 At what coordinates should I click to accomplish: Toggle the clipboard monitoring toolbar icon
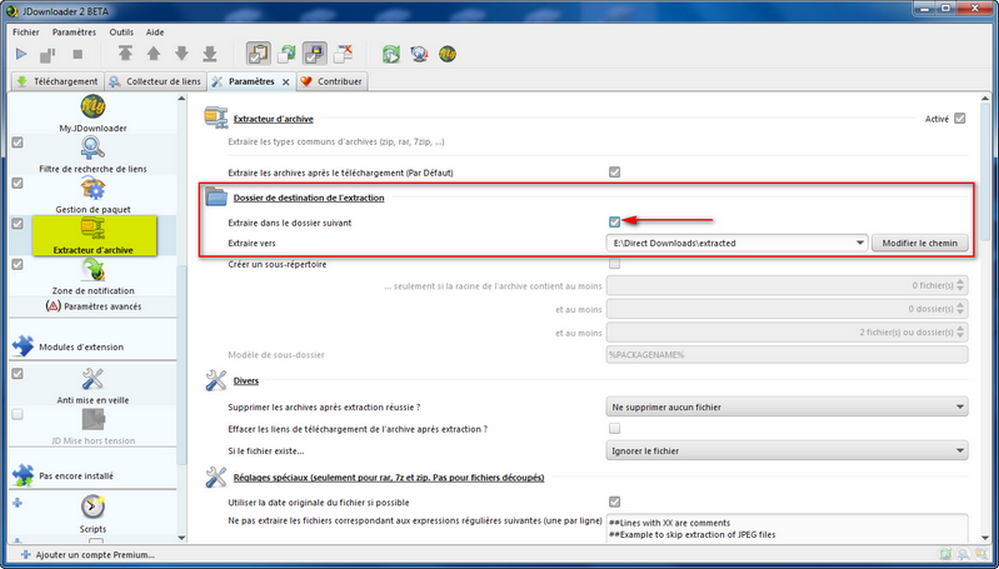click(x=258, y=54)
